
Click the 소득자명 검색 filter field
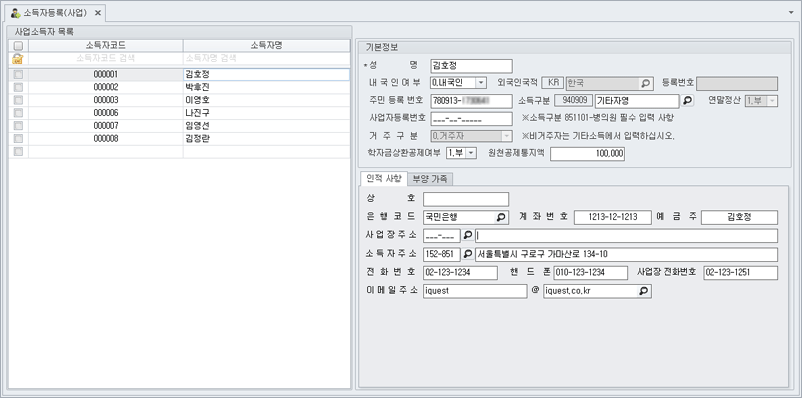click(266, 58)
